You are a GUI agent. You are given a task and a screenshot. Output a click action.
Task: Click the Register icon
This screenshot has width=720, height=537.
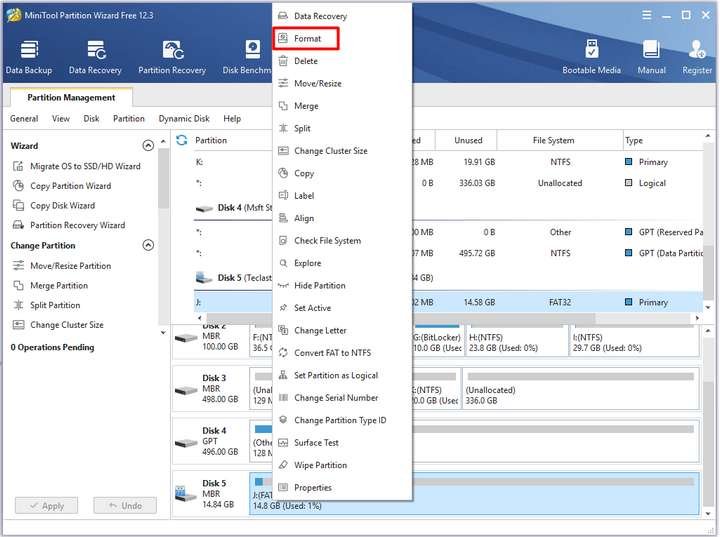pyautogui.click(x=697, y=57)
